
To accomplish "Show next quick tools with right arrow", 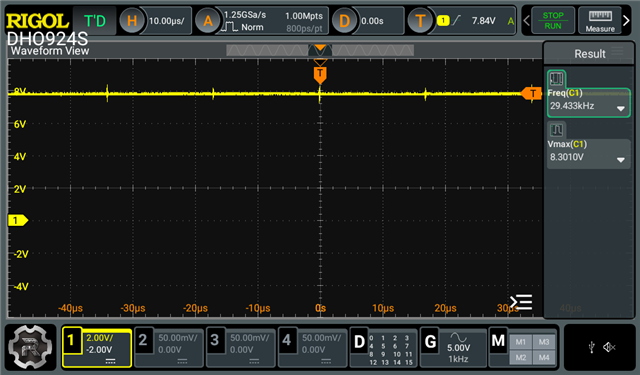I will coord(627,20).
